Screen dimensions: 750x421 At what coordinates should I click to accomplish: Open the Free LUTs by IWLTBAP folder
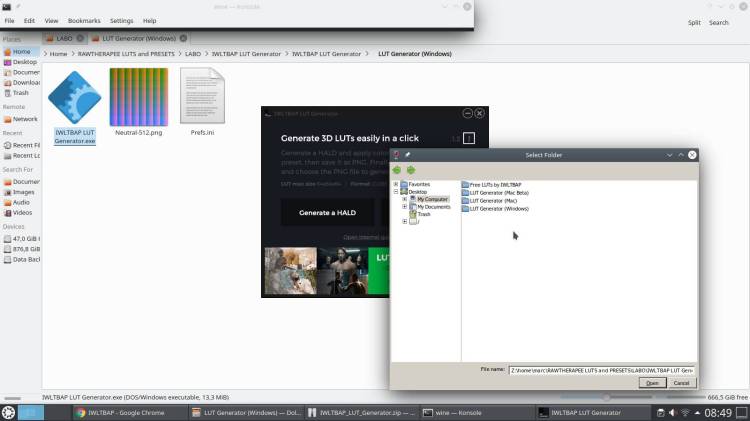pos(491,185)
